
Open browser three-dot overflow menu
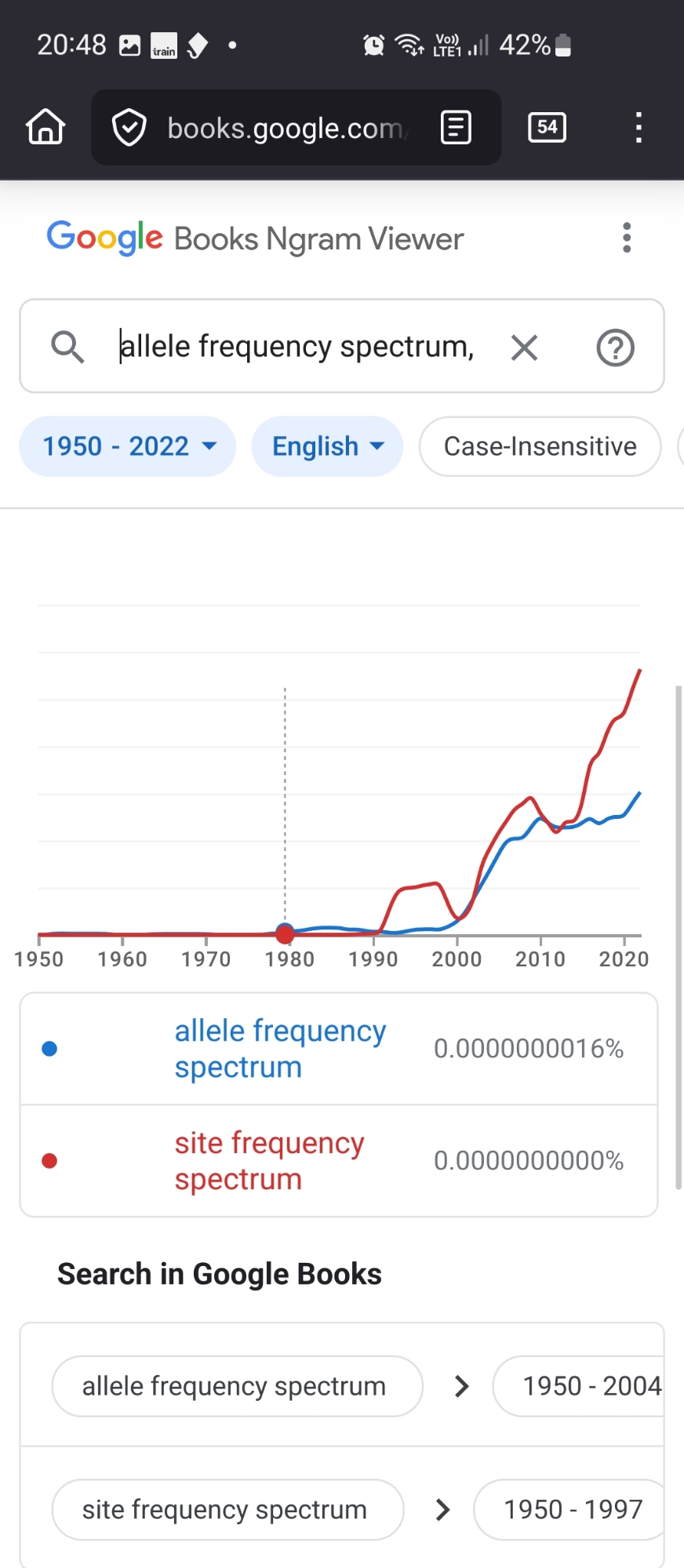639,127
